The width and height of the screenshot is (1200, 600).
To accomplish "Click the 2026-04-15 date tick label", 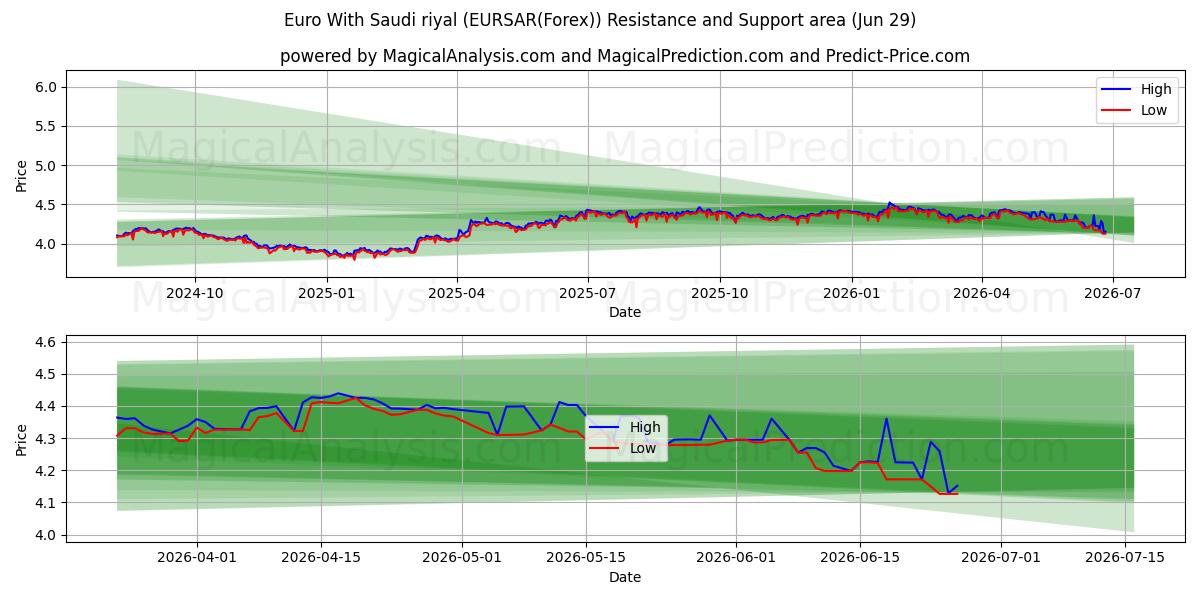I will coord(321,558).
